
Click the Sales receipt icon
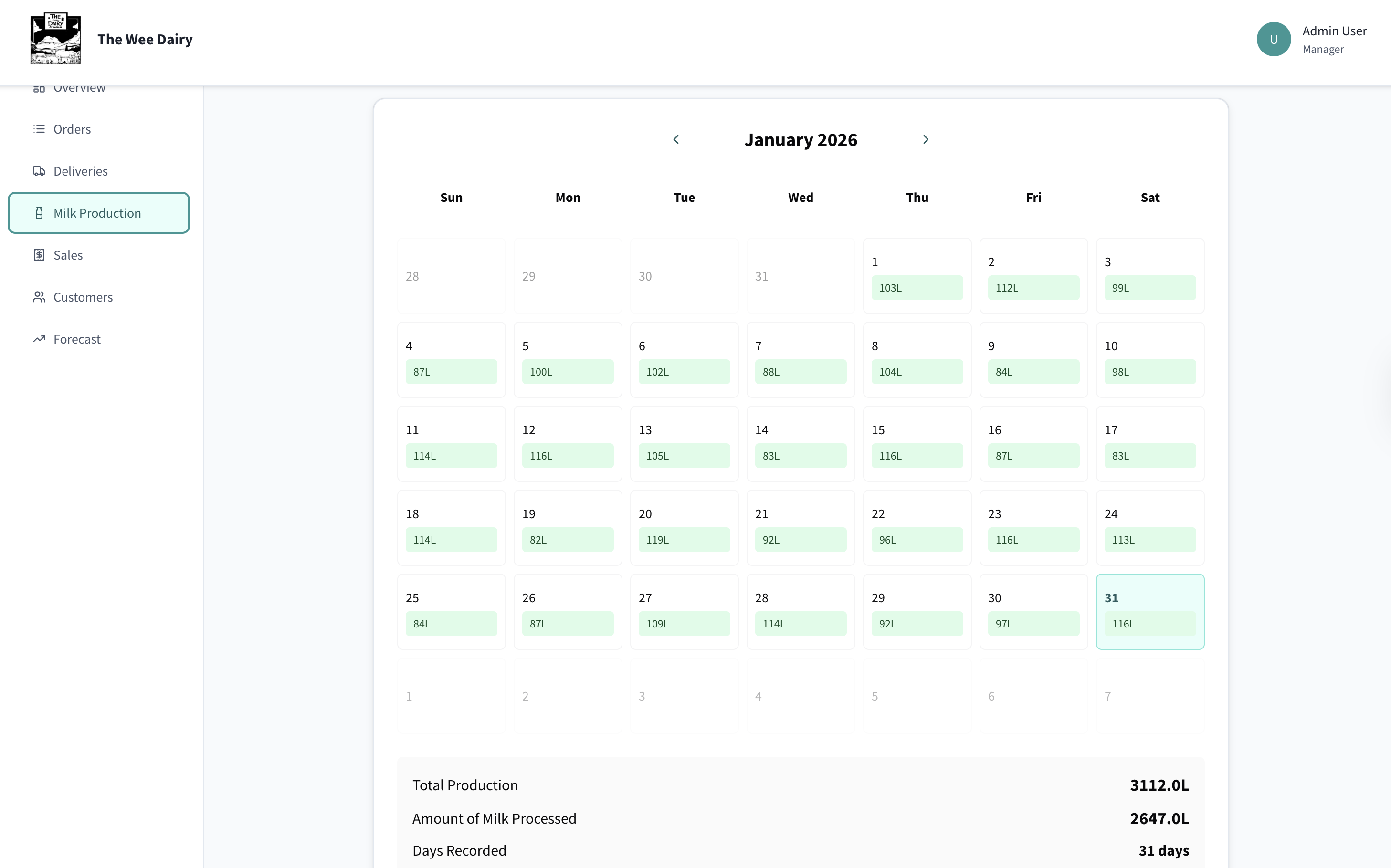coord(39,255)
